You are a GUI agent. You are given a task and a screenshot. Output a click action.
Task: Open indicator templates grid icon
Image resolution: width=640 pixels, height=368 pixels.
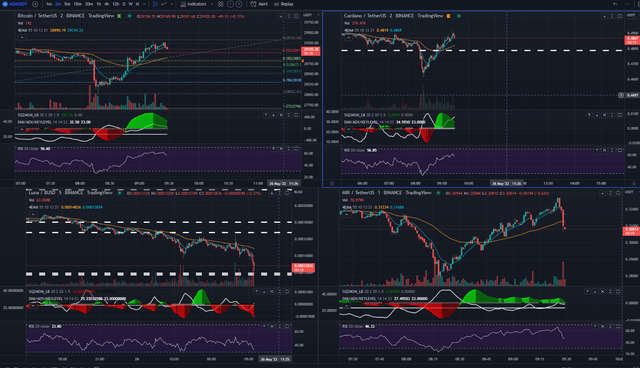pyautogui.click(x=220, y=4)
